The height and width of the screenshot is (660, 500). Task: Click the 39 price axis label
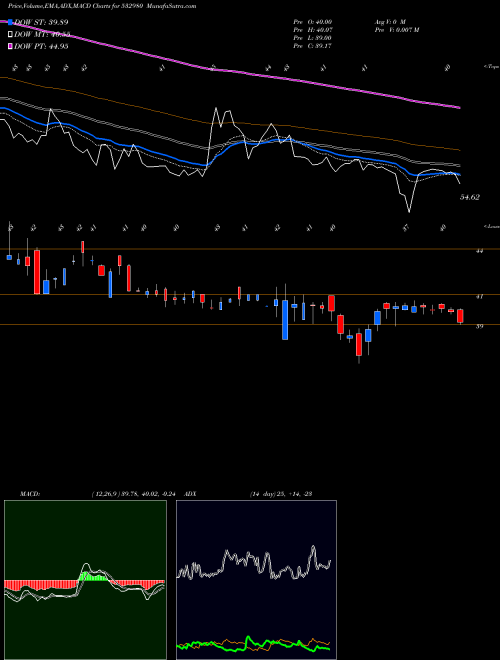click(x=479, y=326)
